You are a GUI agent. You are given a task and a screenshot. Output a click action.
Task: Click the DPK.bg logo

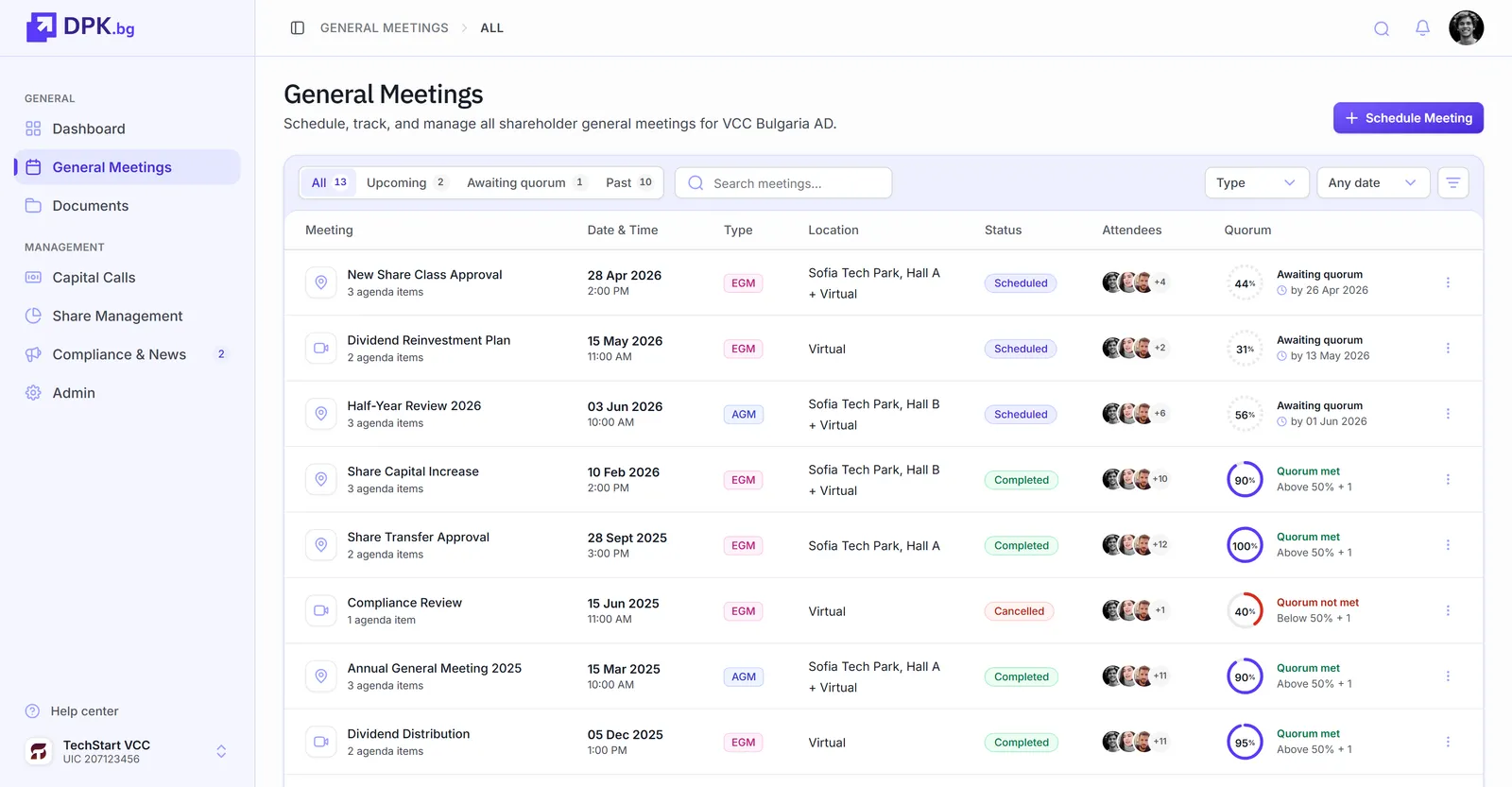click(x=80, y=27)
